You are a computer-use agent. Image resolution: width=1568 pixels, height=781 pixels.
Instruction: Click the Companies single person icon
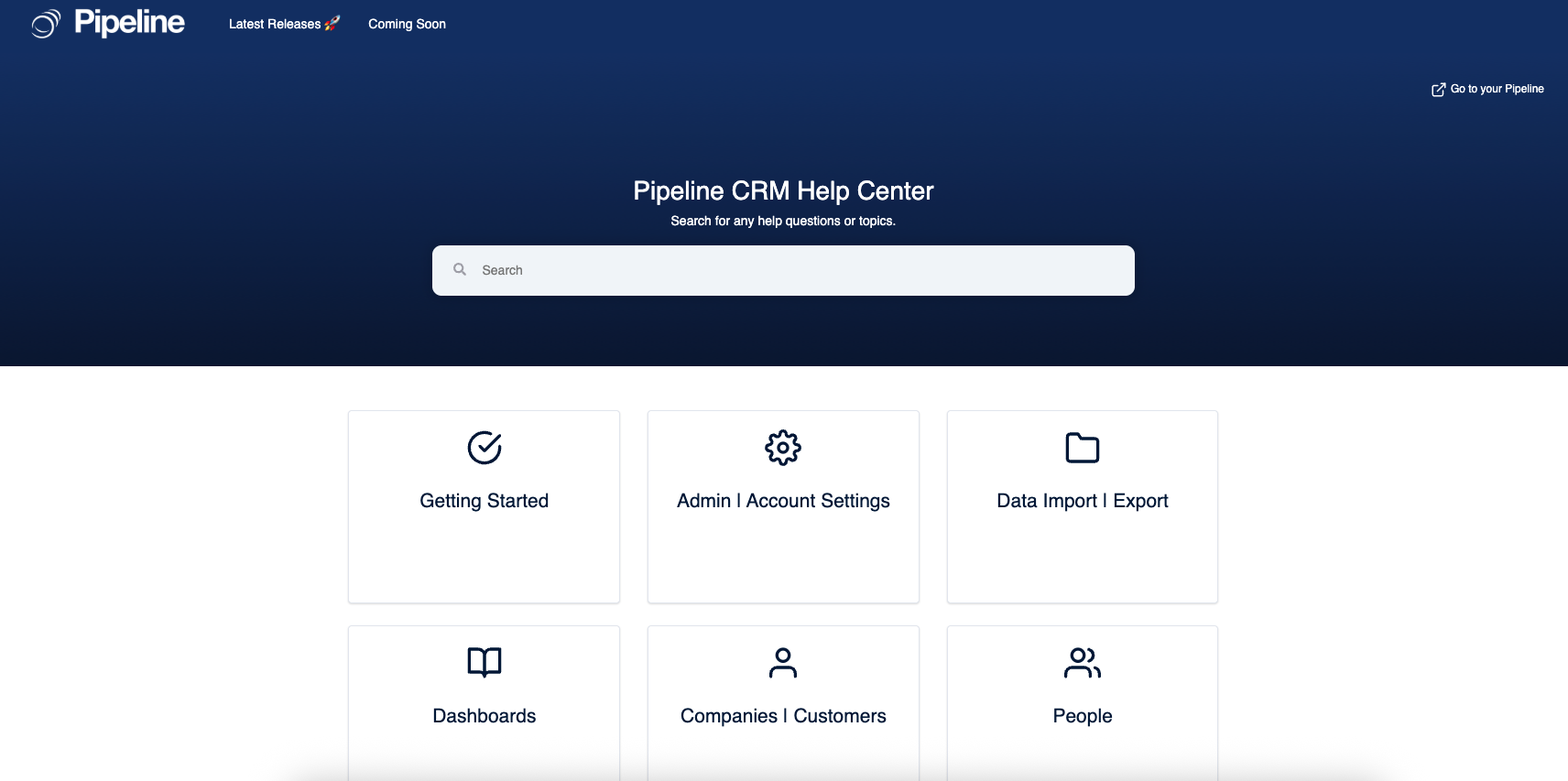point(783,662)
